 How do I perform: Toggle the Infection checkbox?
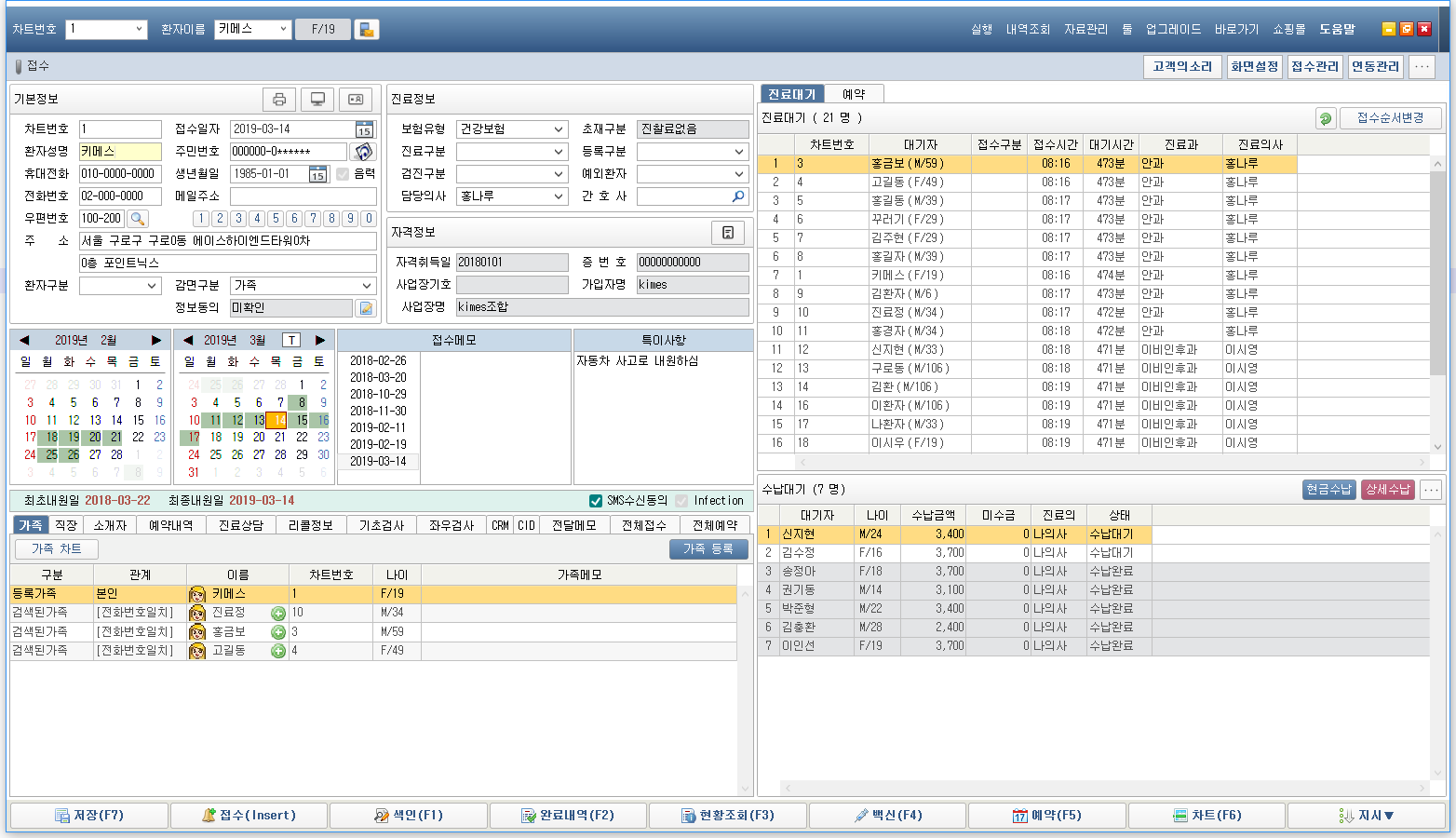(681, 501)
